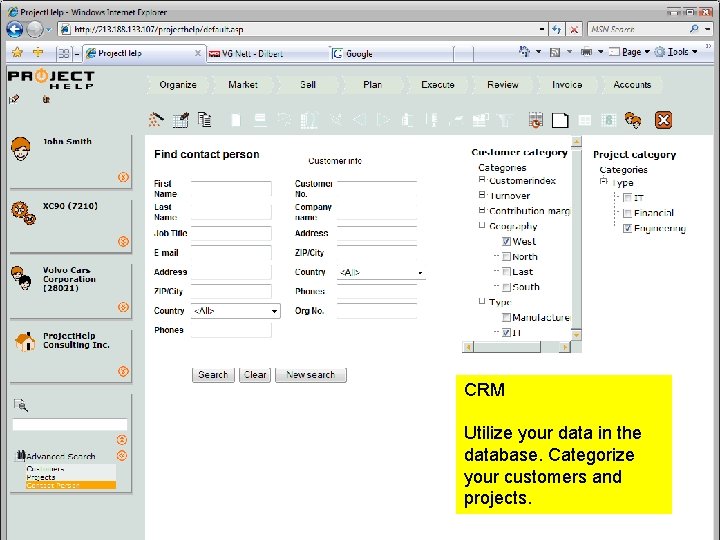The image size is (720, 540).
Task: Check the Manufacture customer type checkbox
Action: [x=506, y=317]
